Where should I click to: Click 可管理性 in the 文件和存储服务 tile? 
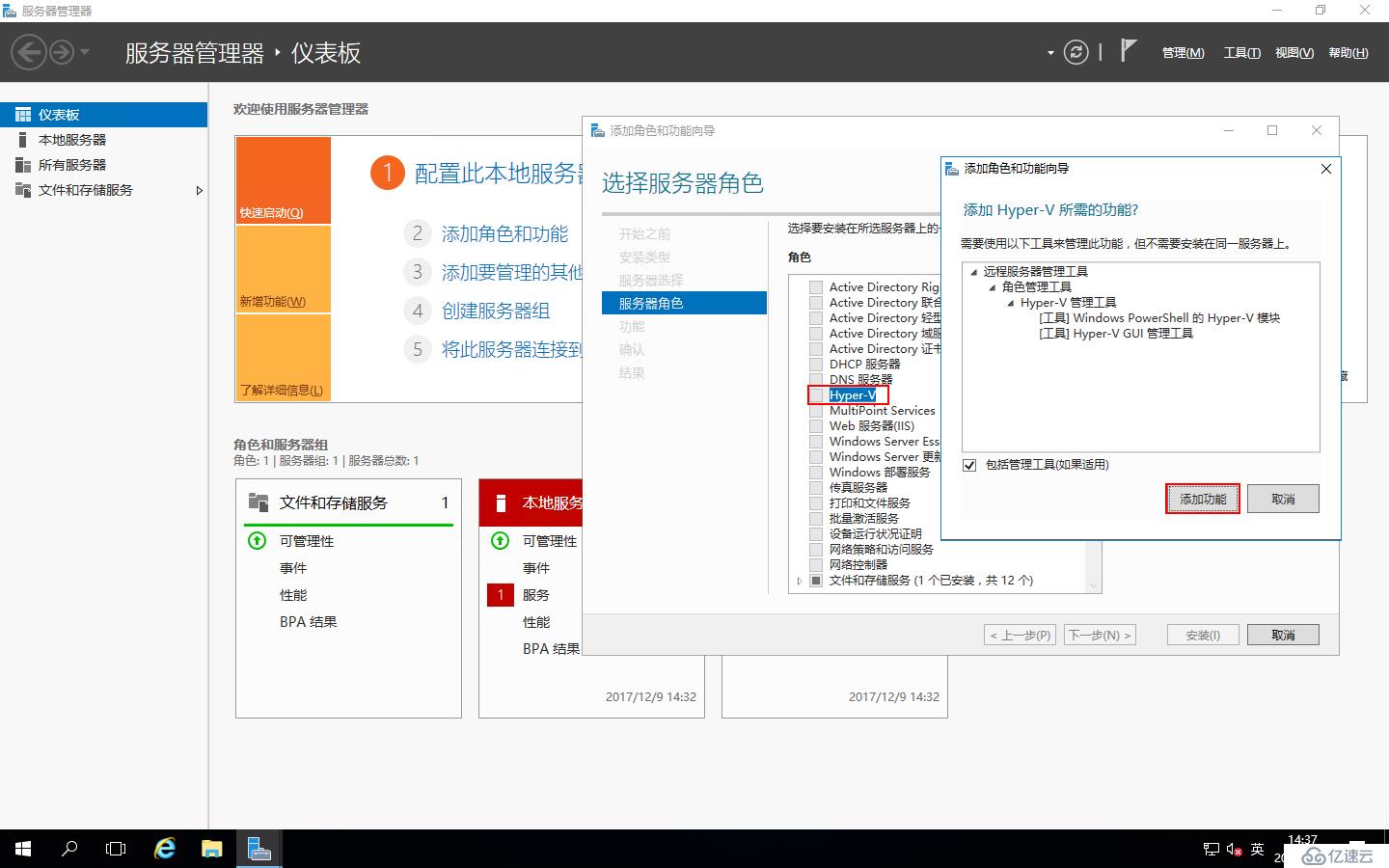(307, 541)
